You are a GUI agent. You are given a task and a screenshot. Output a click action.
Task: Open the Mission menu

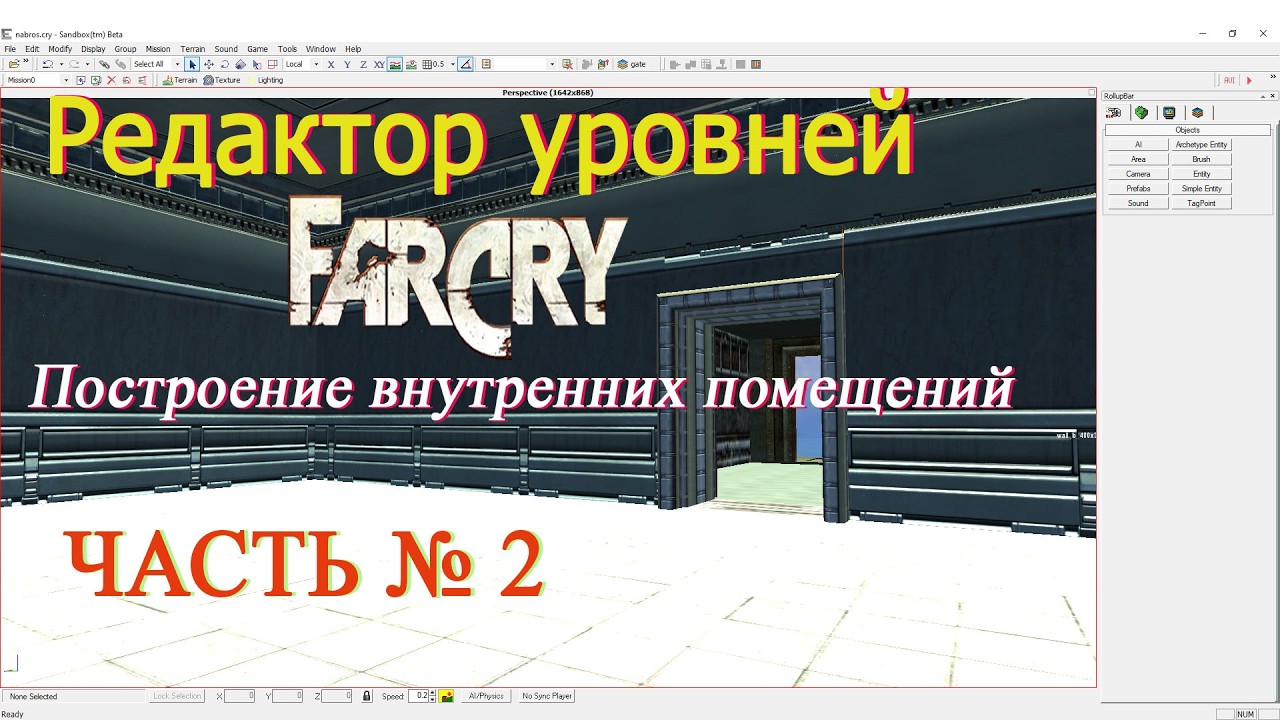158,49
